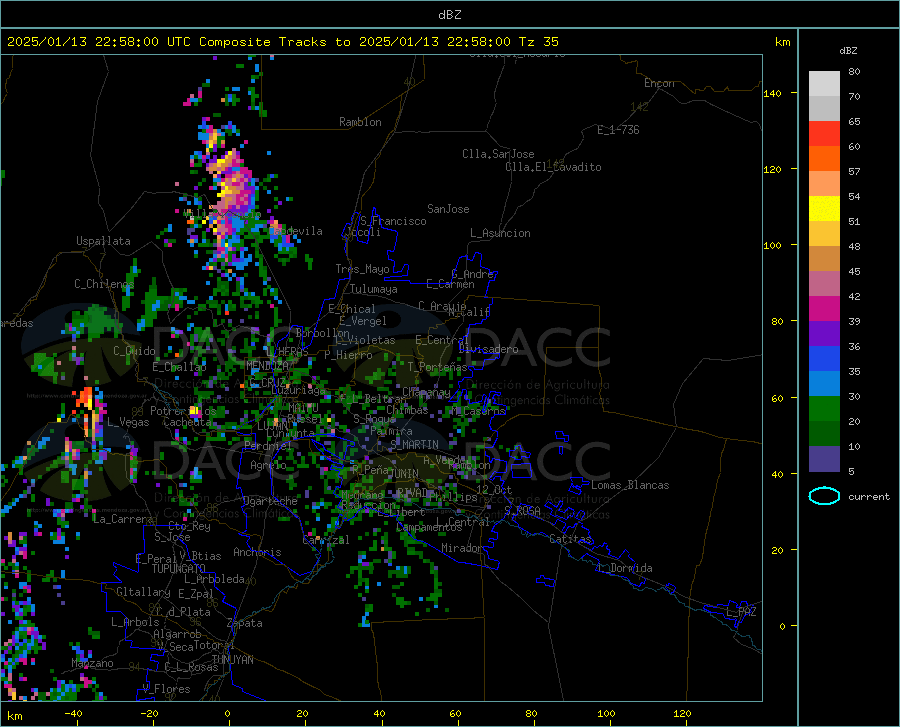Click the -40 km tick on bottom axis

pos(72,713)
